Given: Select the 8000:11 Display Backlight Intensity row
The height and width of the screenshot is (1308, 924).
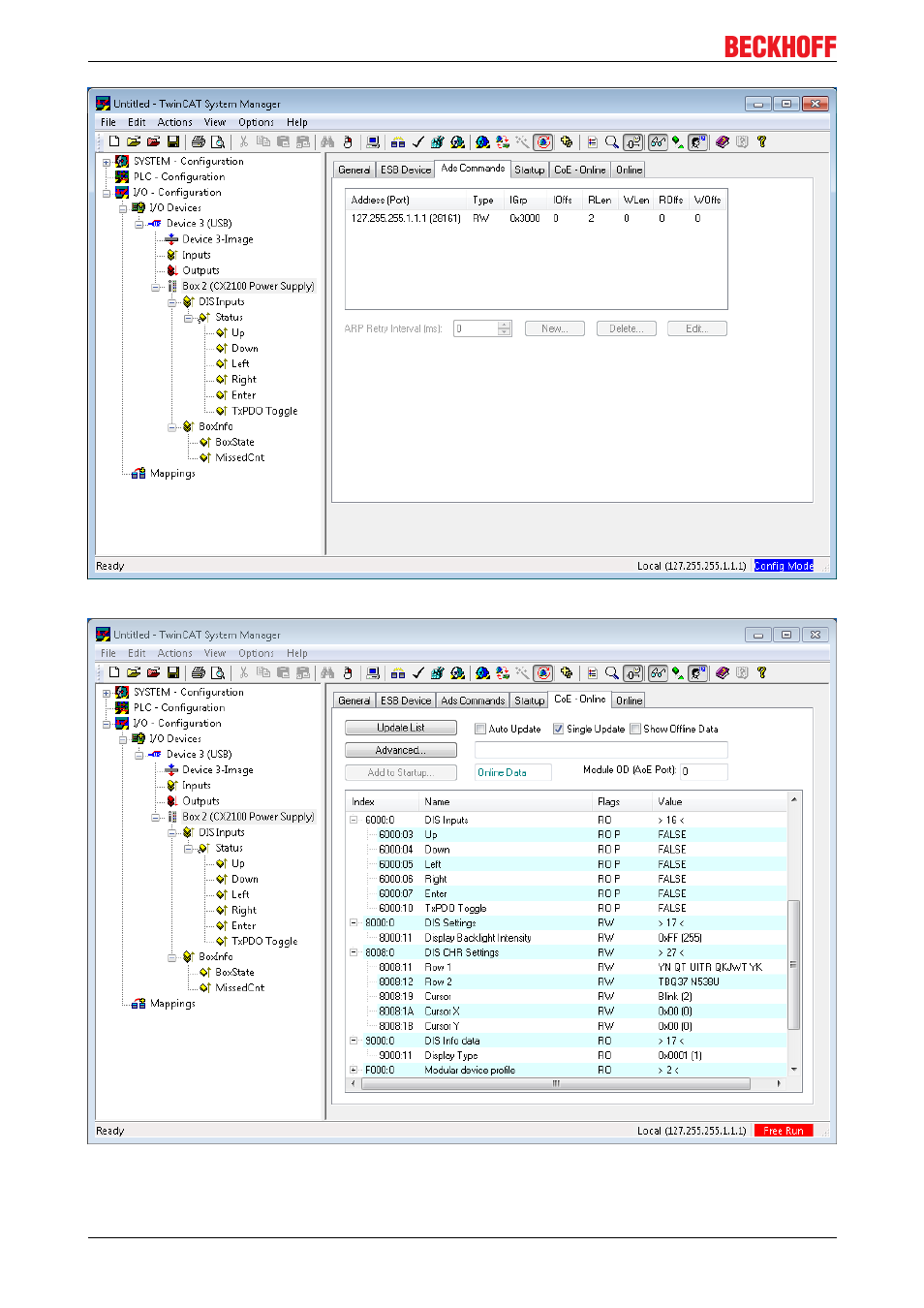Looking at the screenshot, I should (569, 938).
